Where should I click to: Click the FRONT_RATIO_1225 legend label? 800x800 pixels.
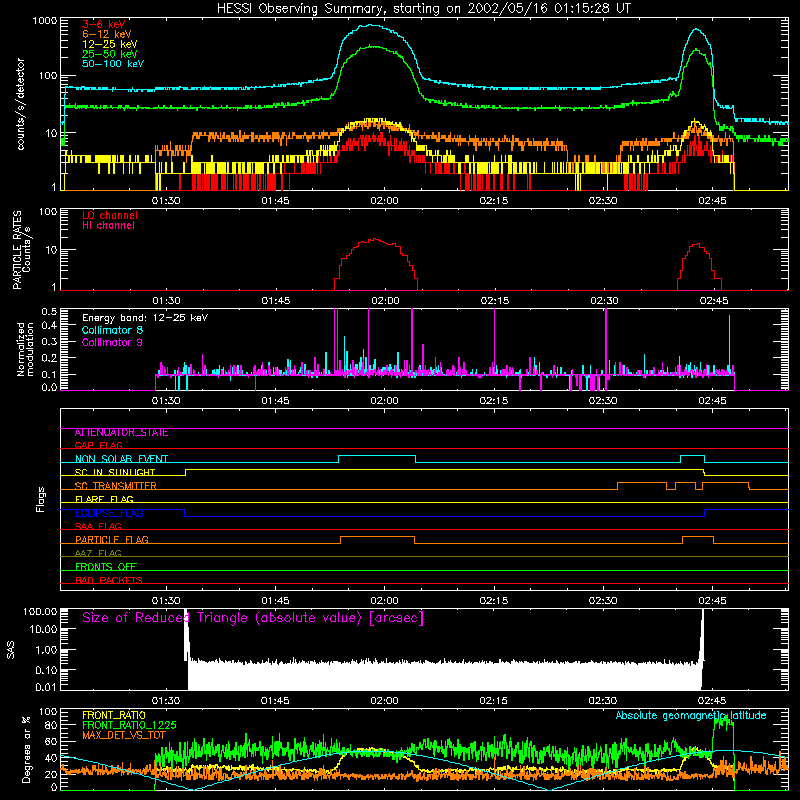tap(129, 726)
